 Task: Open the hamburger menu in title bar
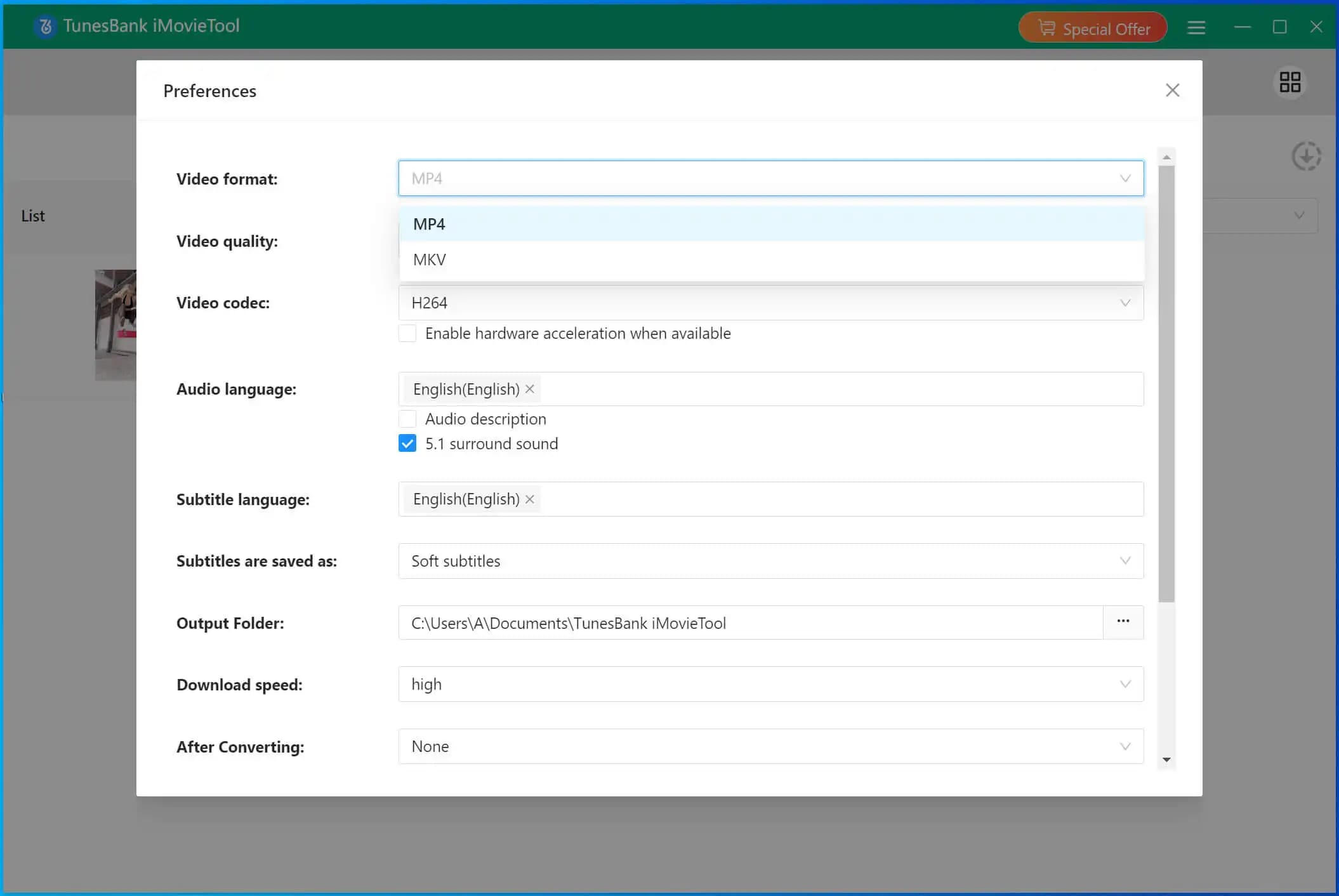tap(1196, 27)
